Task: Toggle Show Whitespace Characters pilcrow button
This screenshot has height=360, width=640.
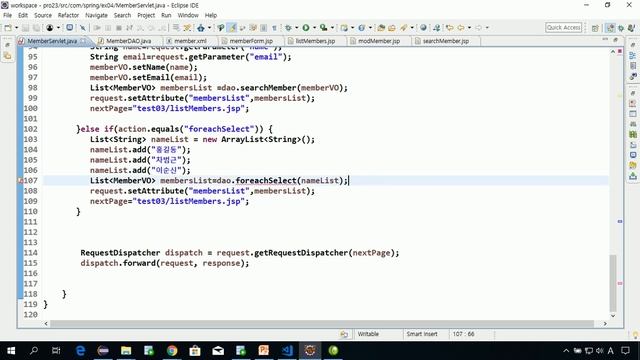Action: tap(274, 28)
